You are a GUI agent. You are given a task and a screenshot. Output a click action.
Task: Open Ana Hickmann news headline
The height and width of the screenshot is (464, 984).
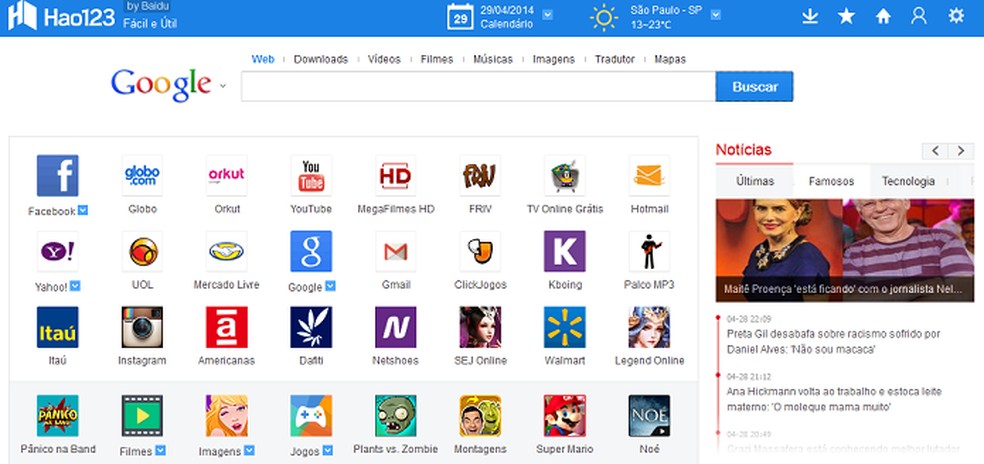[834, 399]
